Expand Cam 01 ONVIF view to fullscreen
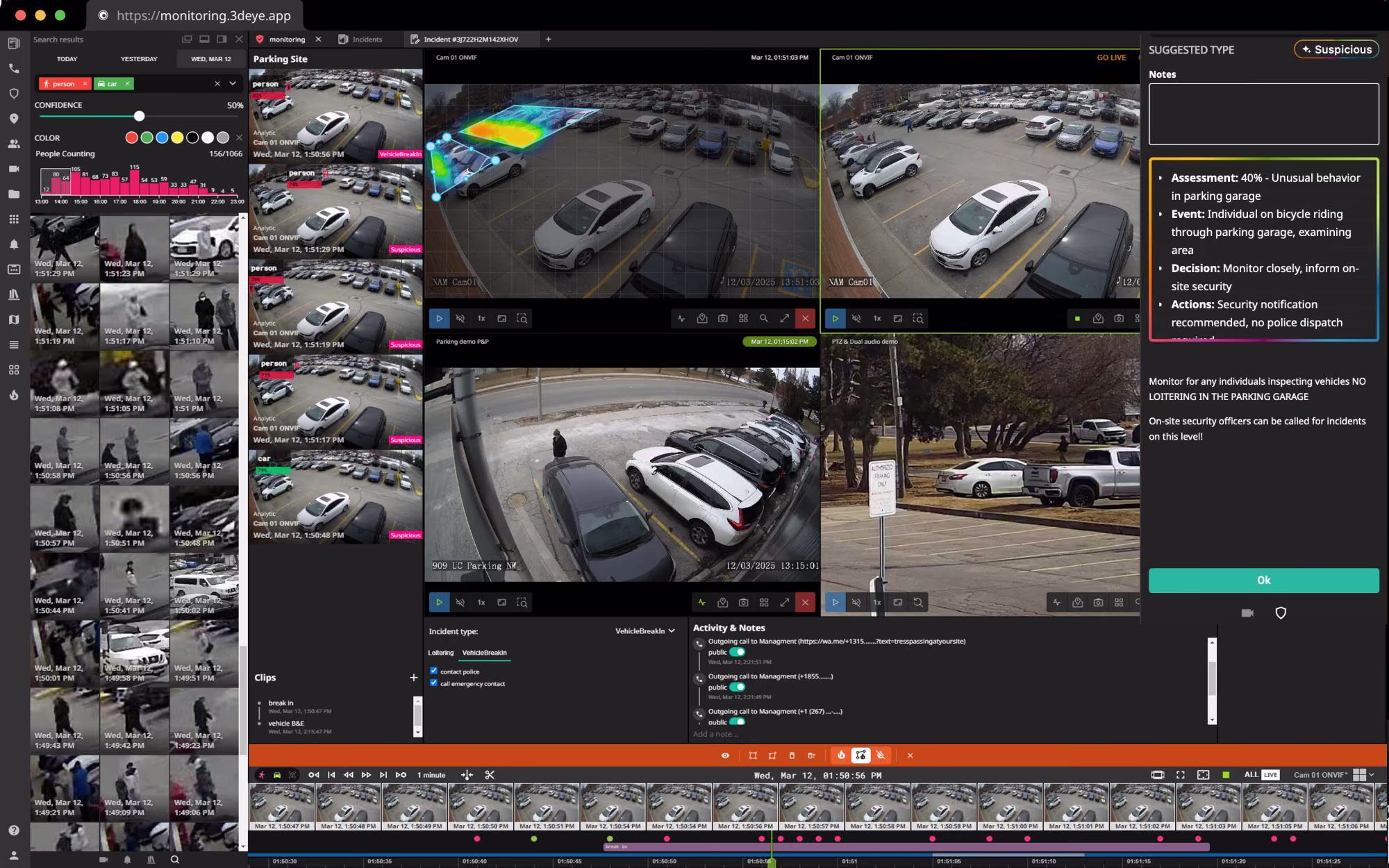Viewport: 1389px width, 868px height. 785,318
